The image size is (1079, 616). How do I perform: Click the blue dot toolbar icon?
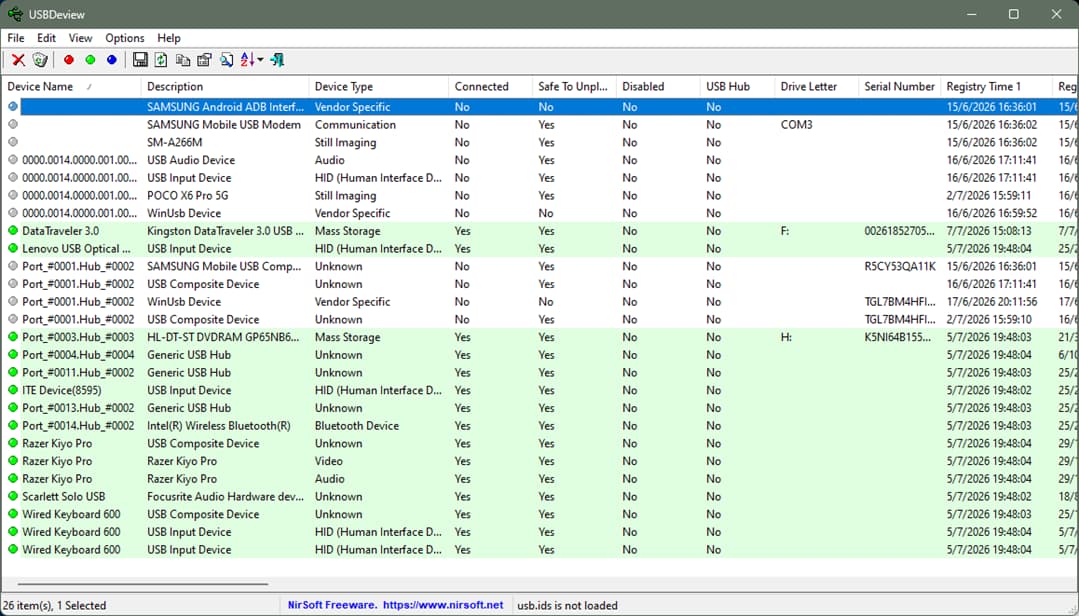point(111,60)
